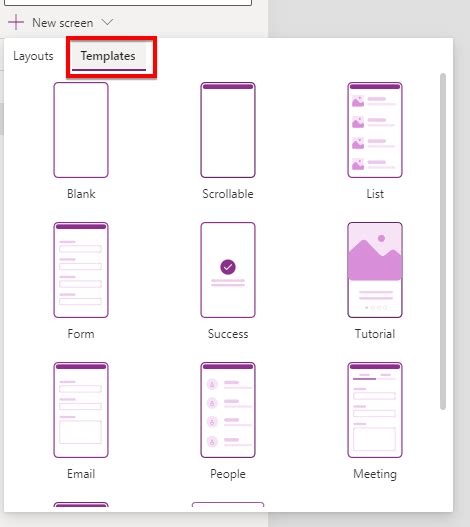
Task: Click the plus icon for New screen
Action: (x=16, y=23)
